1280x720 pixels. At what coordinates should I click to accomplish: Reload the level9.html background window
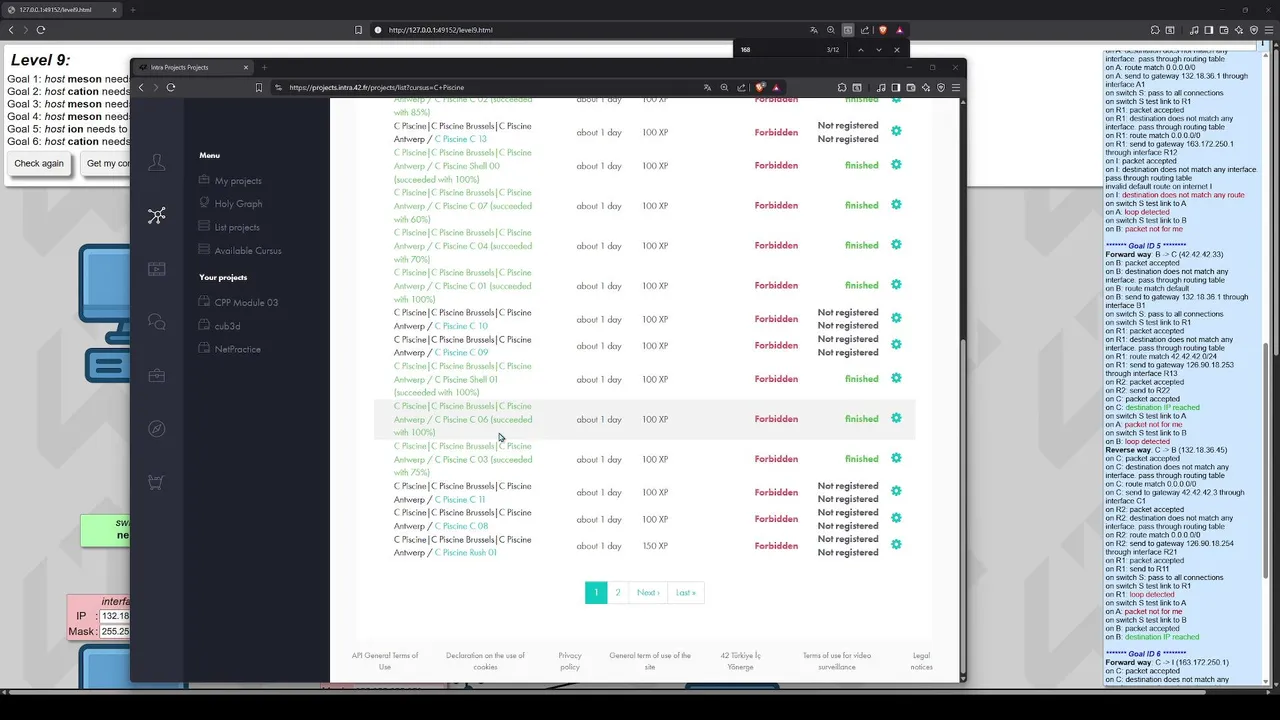point(41,30)
